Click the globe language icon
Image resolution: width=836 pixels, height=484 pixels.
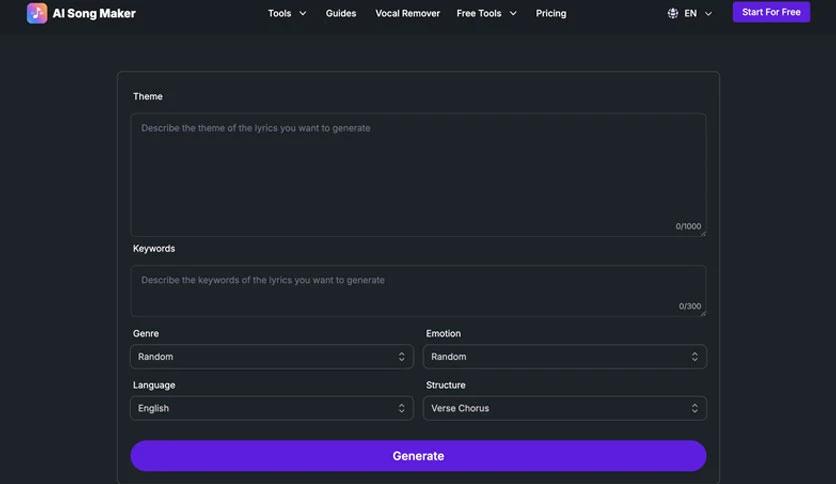[x=673, y=13]
